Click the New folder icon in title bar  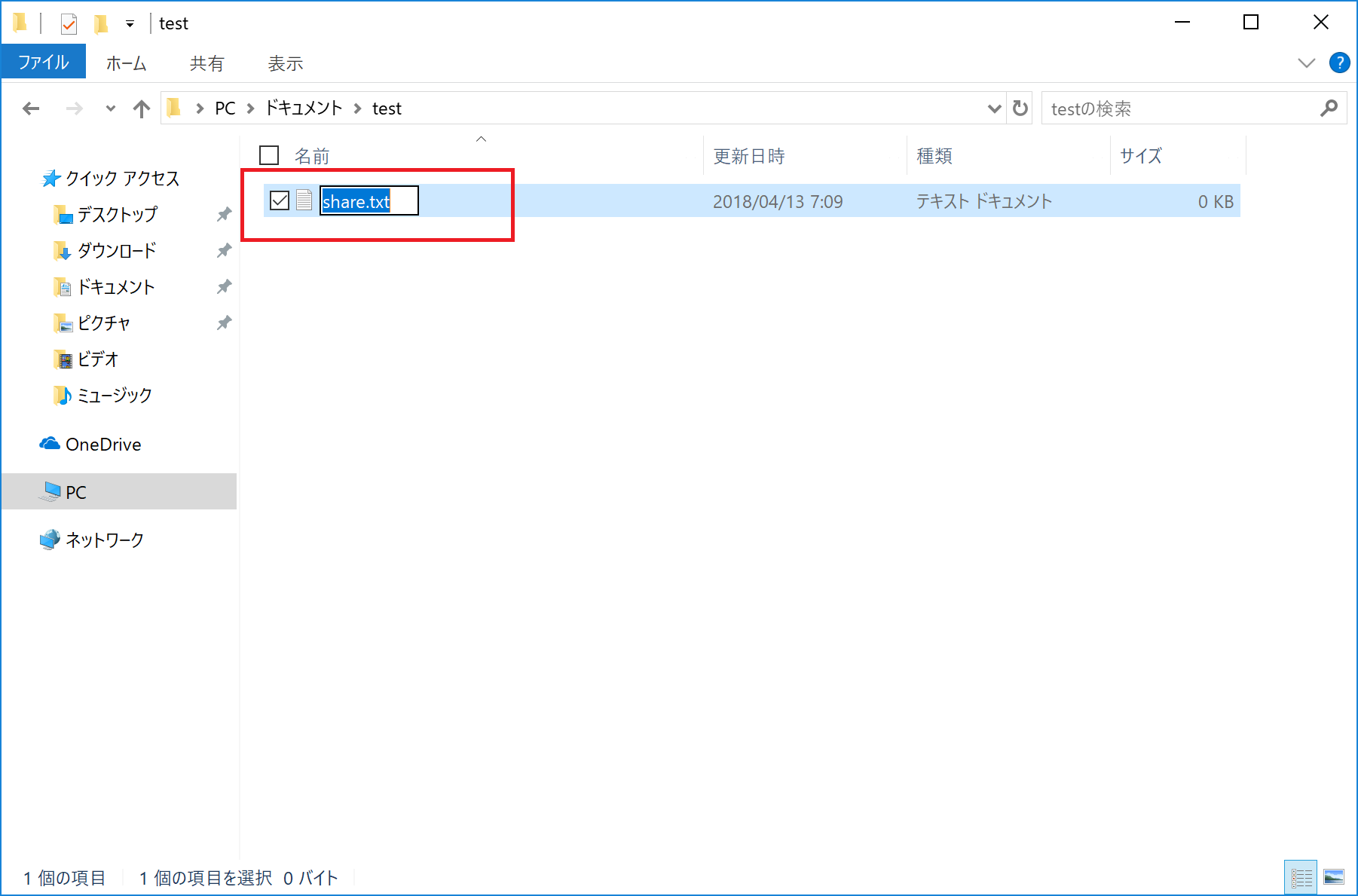101,24
